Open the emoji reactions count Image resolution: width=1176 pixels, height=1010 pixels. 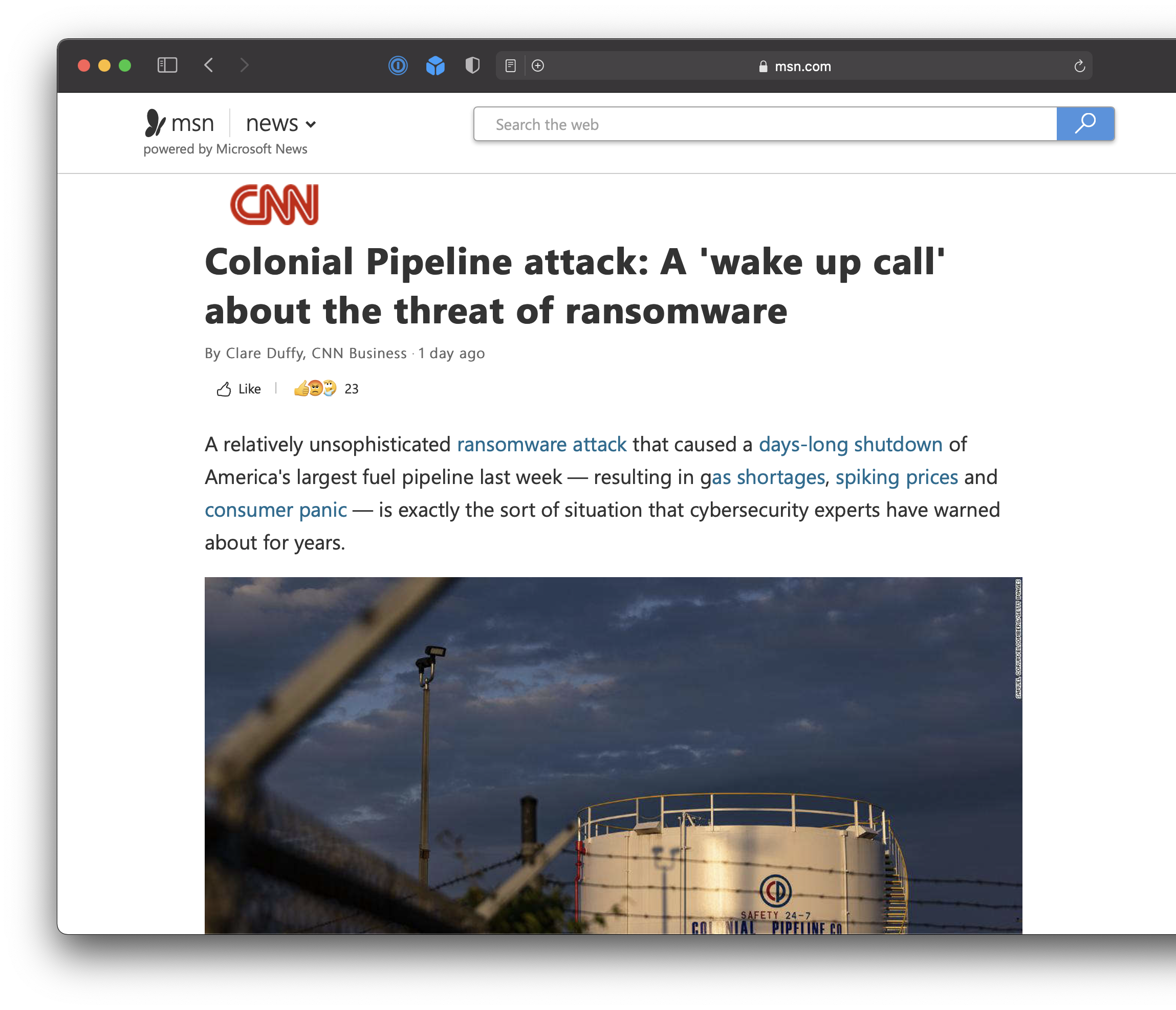[x=326, y=389]
